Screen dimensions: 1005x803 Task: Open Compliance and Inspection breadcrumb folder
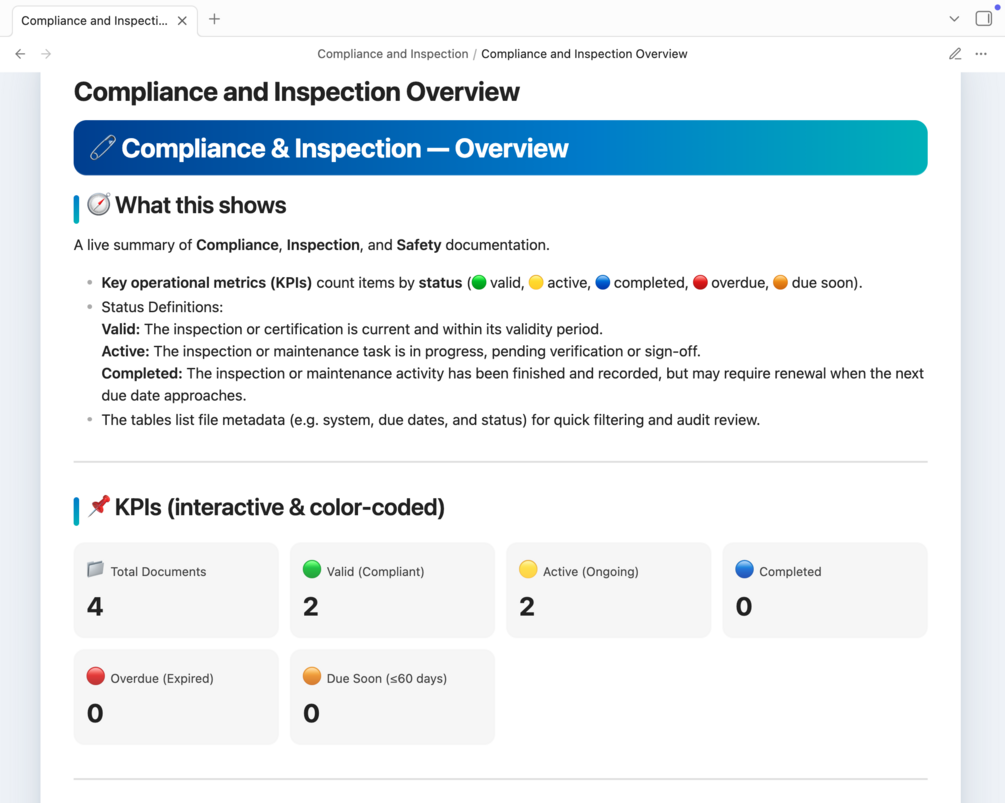[393, 54]
